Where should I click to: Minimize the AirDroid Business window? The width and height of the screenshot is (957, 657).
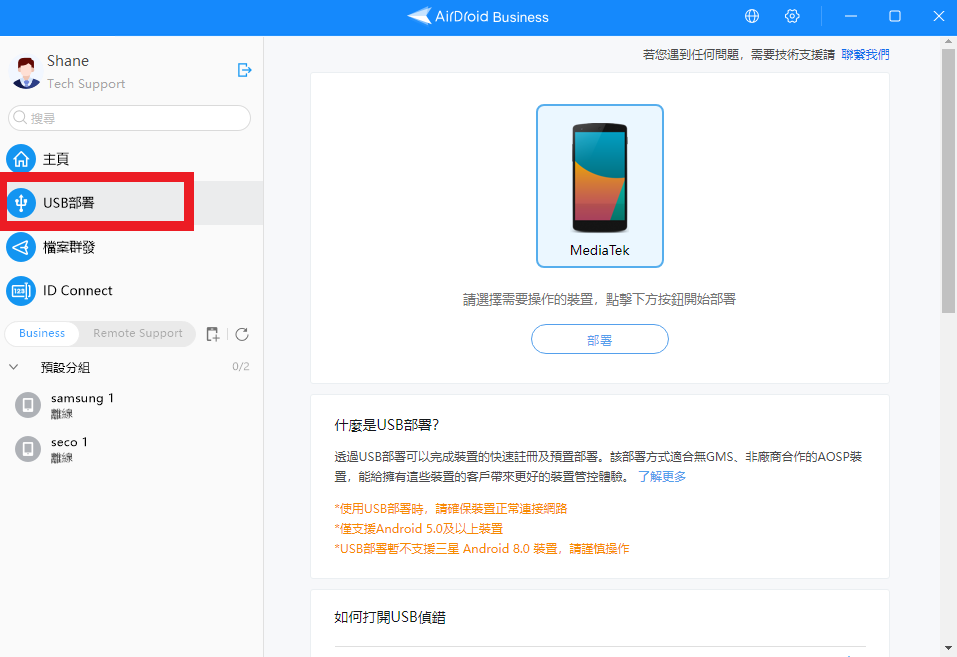pyautogui.click(x=851, y=16)
